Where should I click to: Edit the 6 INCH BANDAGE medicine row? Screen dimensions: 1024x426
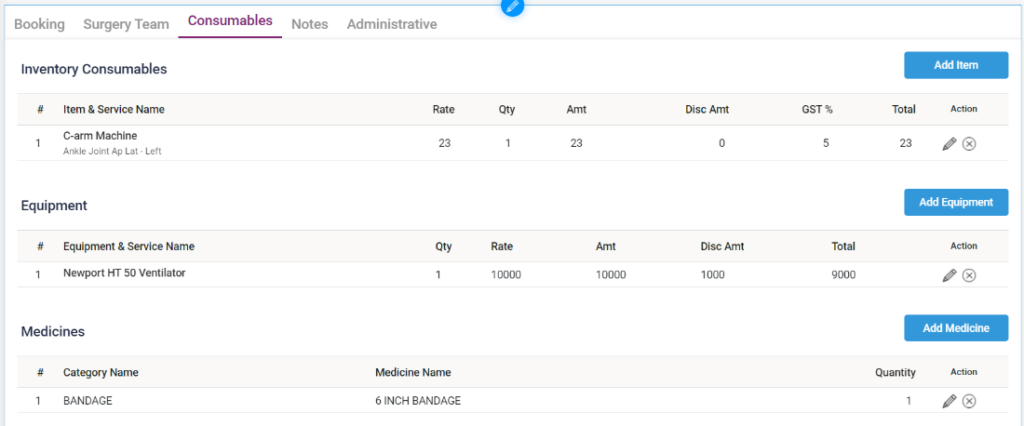949,401
